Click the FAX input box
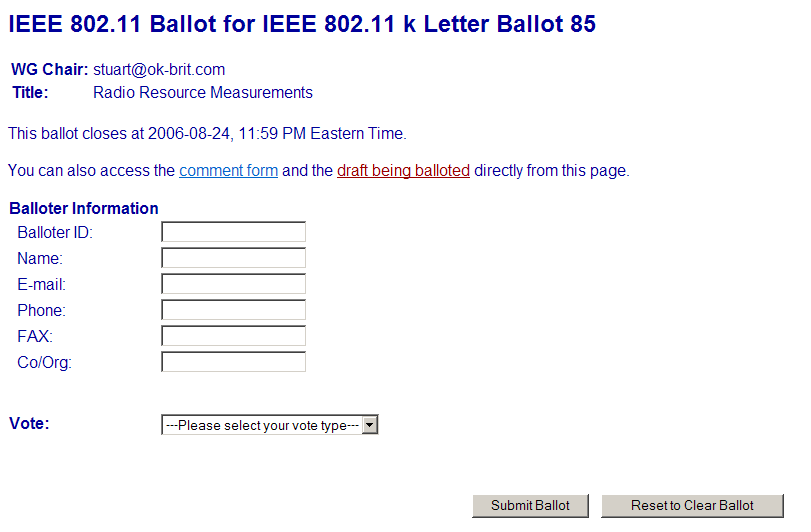Screen dimensions: 811x532 coord(233,336)
